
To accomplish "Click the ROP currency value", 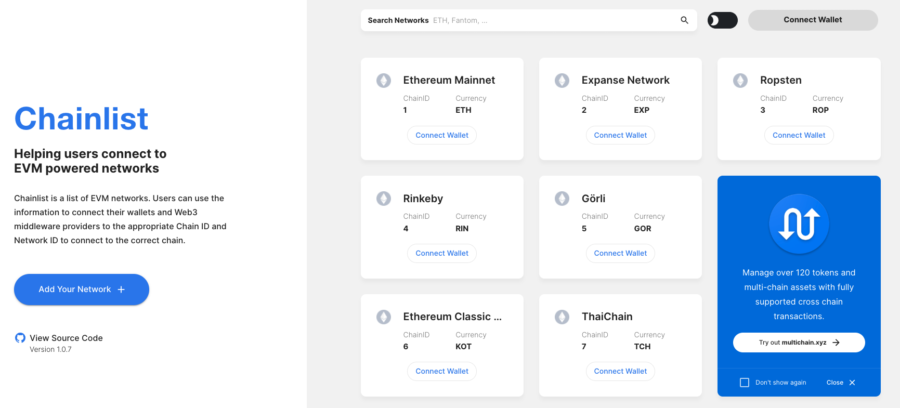I will click(x=821, y=110).
